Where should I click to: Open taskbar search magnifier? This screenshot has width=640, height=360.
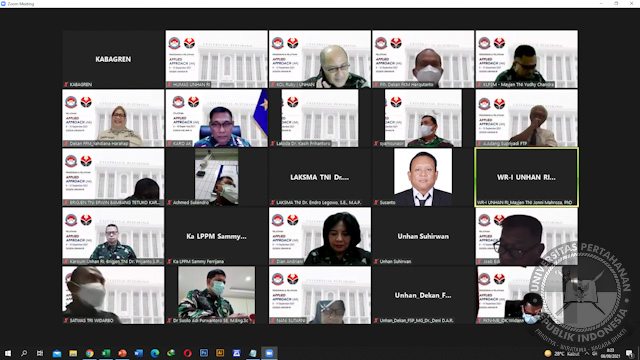(x=24, y=353)
